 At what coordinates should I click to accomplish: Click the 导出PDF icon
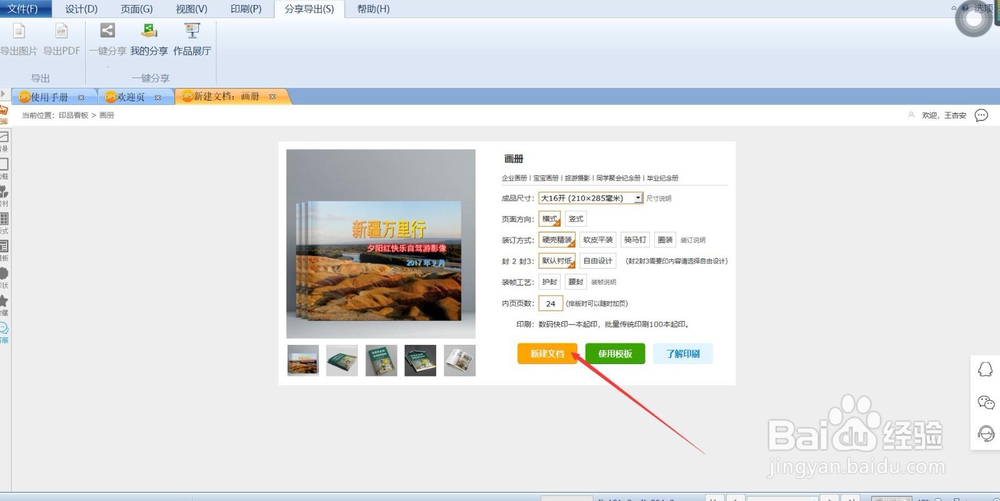coord(61,31)
